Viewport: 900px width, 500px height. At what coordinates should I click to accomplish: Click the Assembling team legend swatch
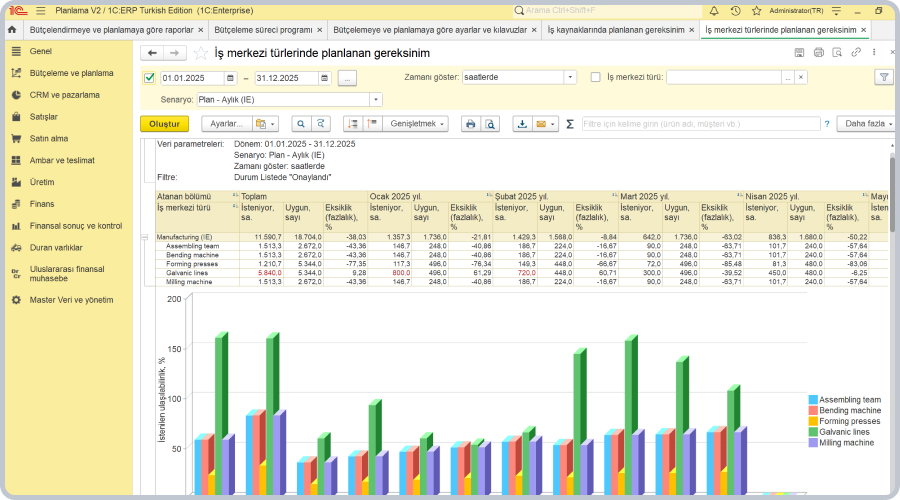[x=813, y=400]
